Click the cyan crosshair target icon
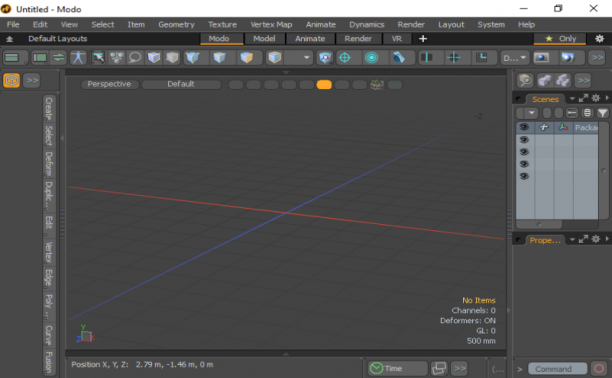This screenshot has height=378, width=612. coord(345,58)
